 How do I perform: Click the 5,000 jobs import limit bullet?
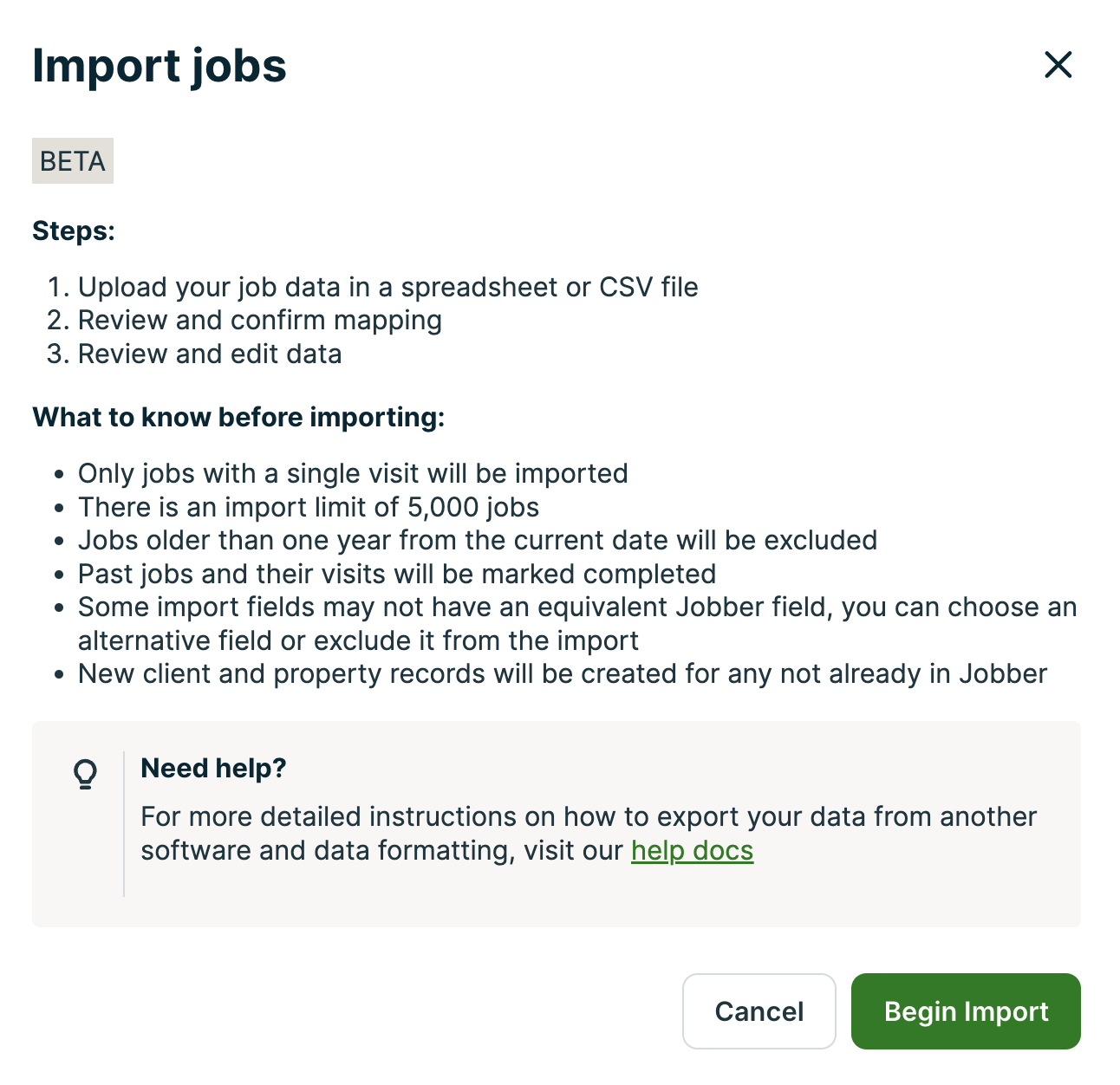(x=309, y=507)
